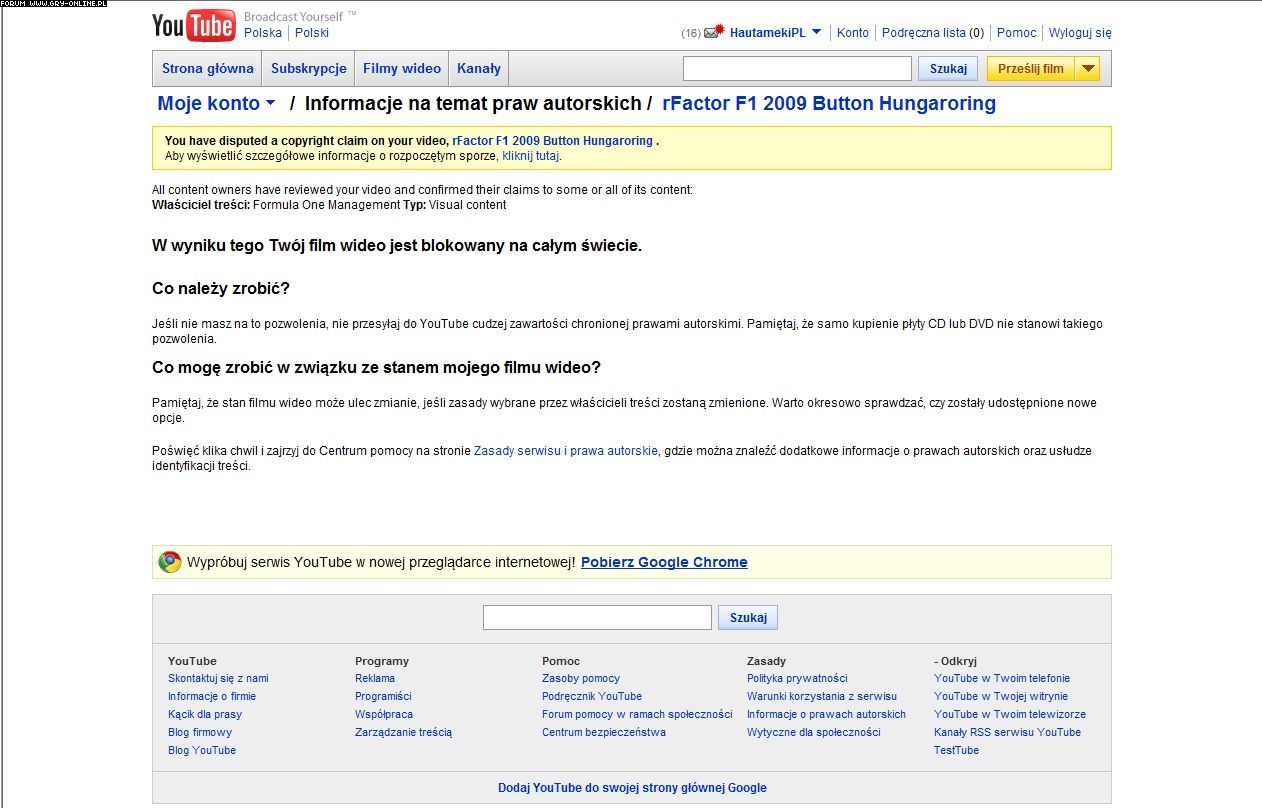Select the Polski language link

[312, 33]
